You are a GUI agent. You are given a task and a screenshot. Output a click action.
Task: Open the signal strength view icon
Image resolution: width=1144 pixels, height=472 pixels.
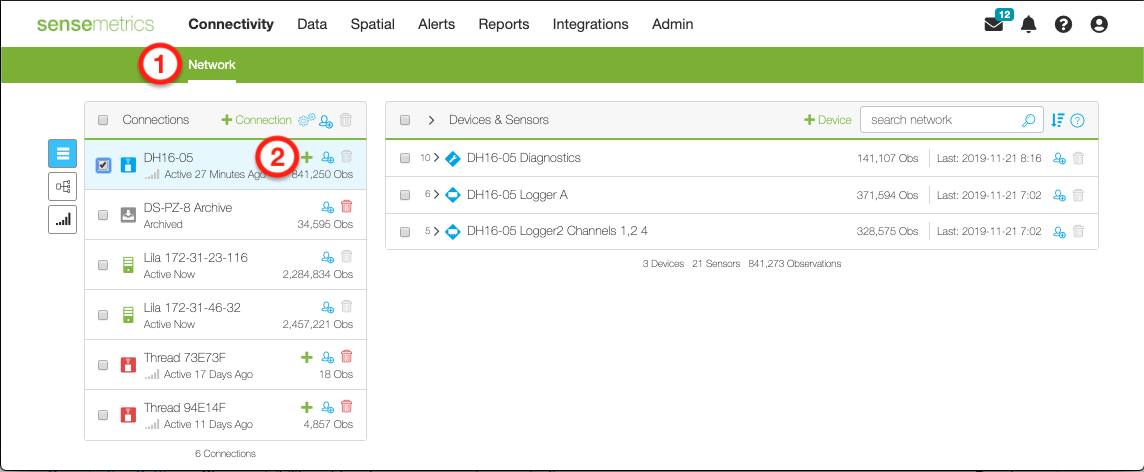(62, 219)
